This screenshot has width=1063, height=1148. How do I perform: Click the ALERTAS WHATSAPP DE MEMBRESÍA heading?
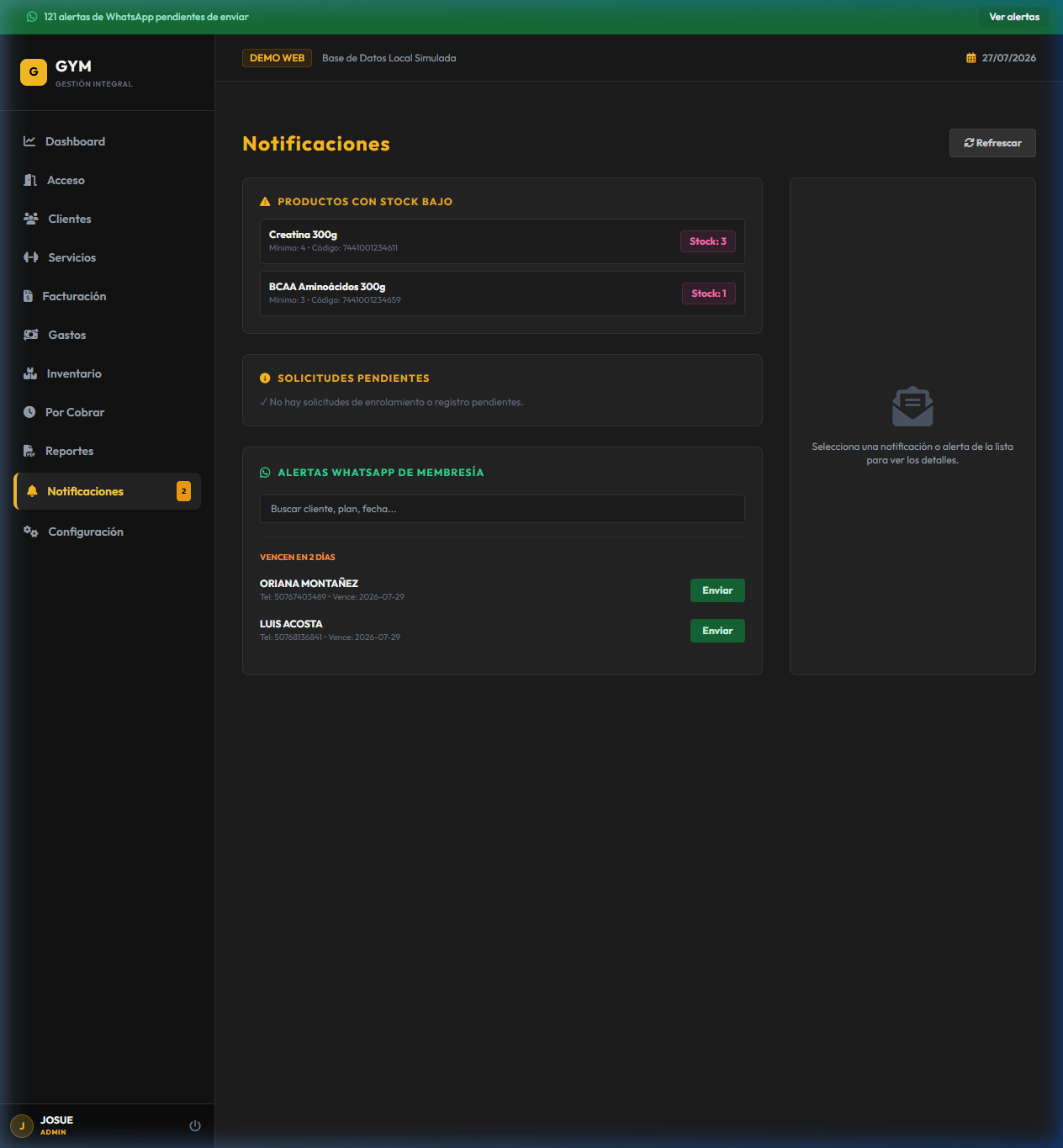pos(381,473)
